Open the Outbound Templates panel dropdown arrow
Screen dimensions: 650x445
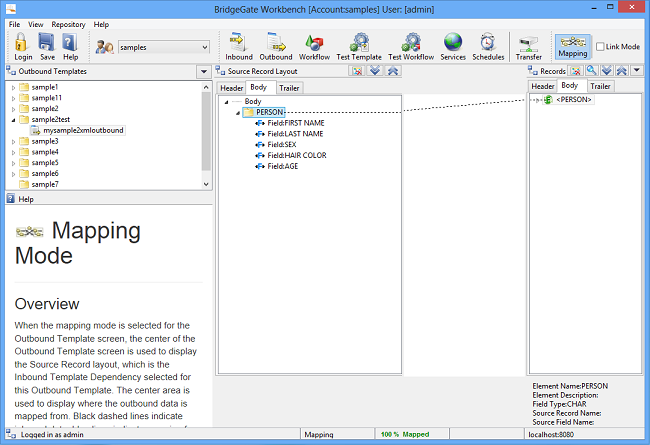(204, 71)
